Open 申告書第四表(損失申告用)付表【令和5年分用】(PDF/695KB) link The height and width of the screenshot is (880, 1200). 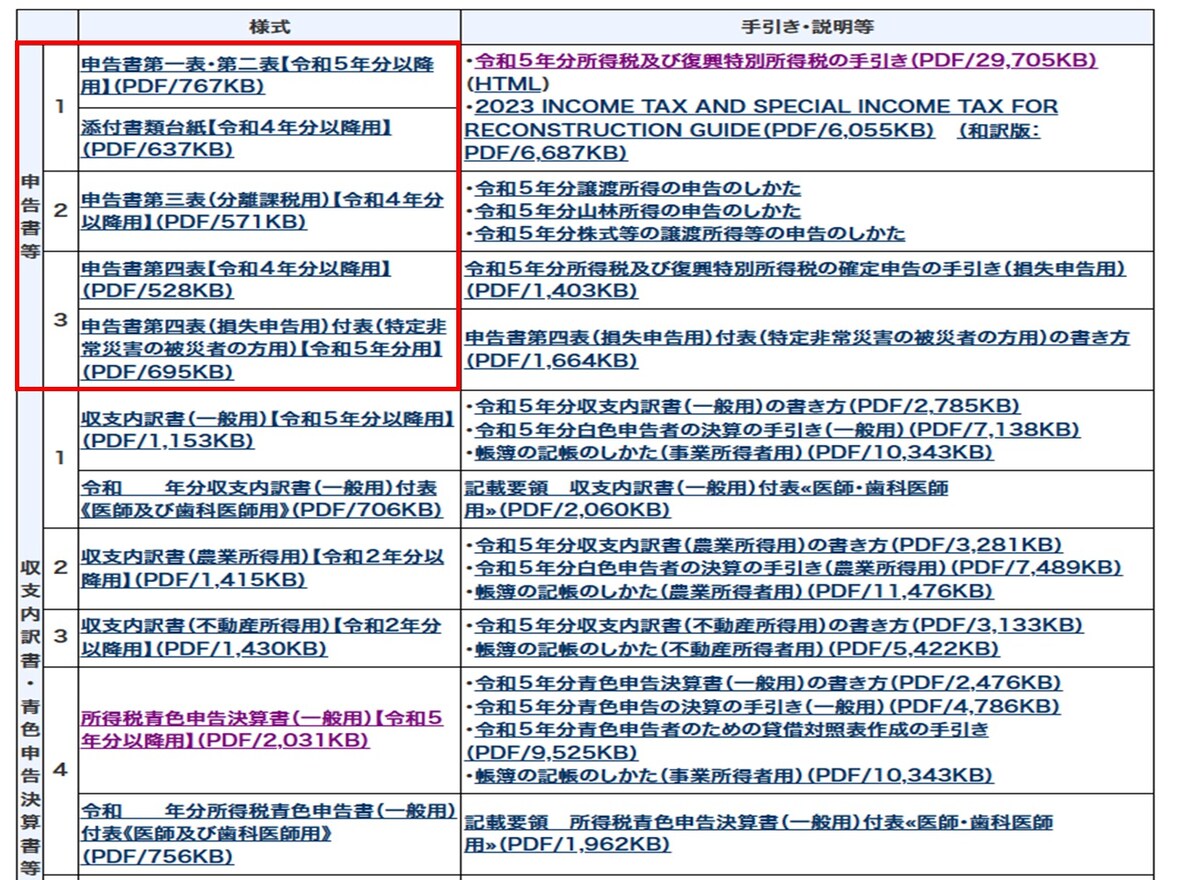tap(263, 349)
